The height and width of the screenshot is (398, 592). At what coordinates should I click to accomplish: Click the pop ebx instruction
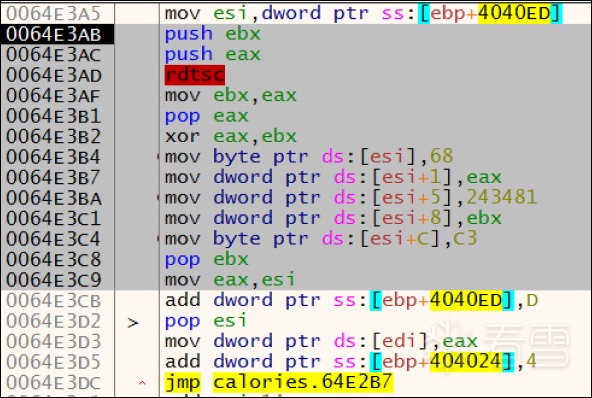[x=207, y=259]
